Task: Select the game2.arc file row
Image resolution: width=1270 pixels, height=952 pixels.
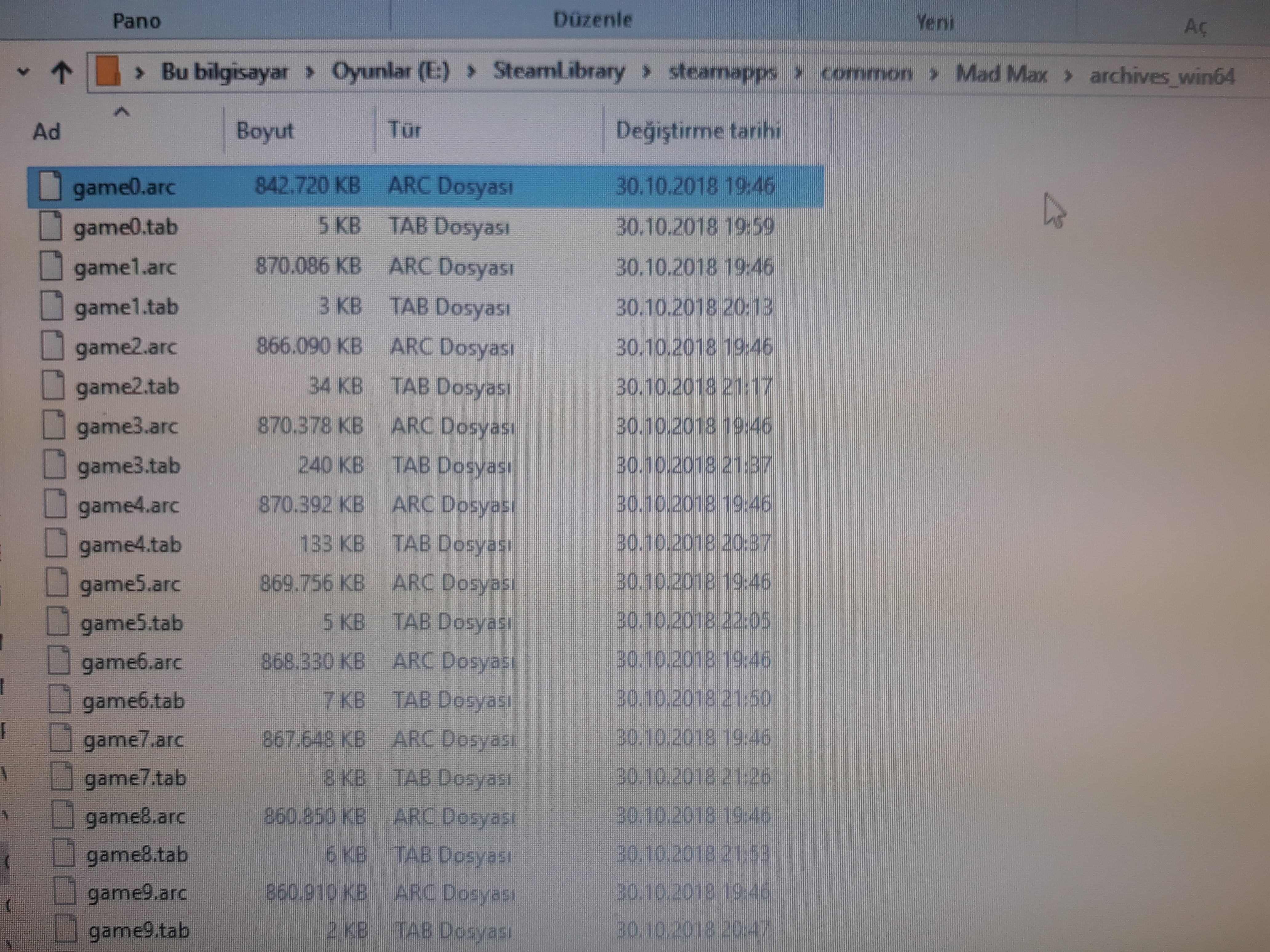Action: click(126, 347)
